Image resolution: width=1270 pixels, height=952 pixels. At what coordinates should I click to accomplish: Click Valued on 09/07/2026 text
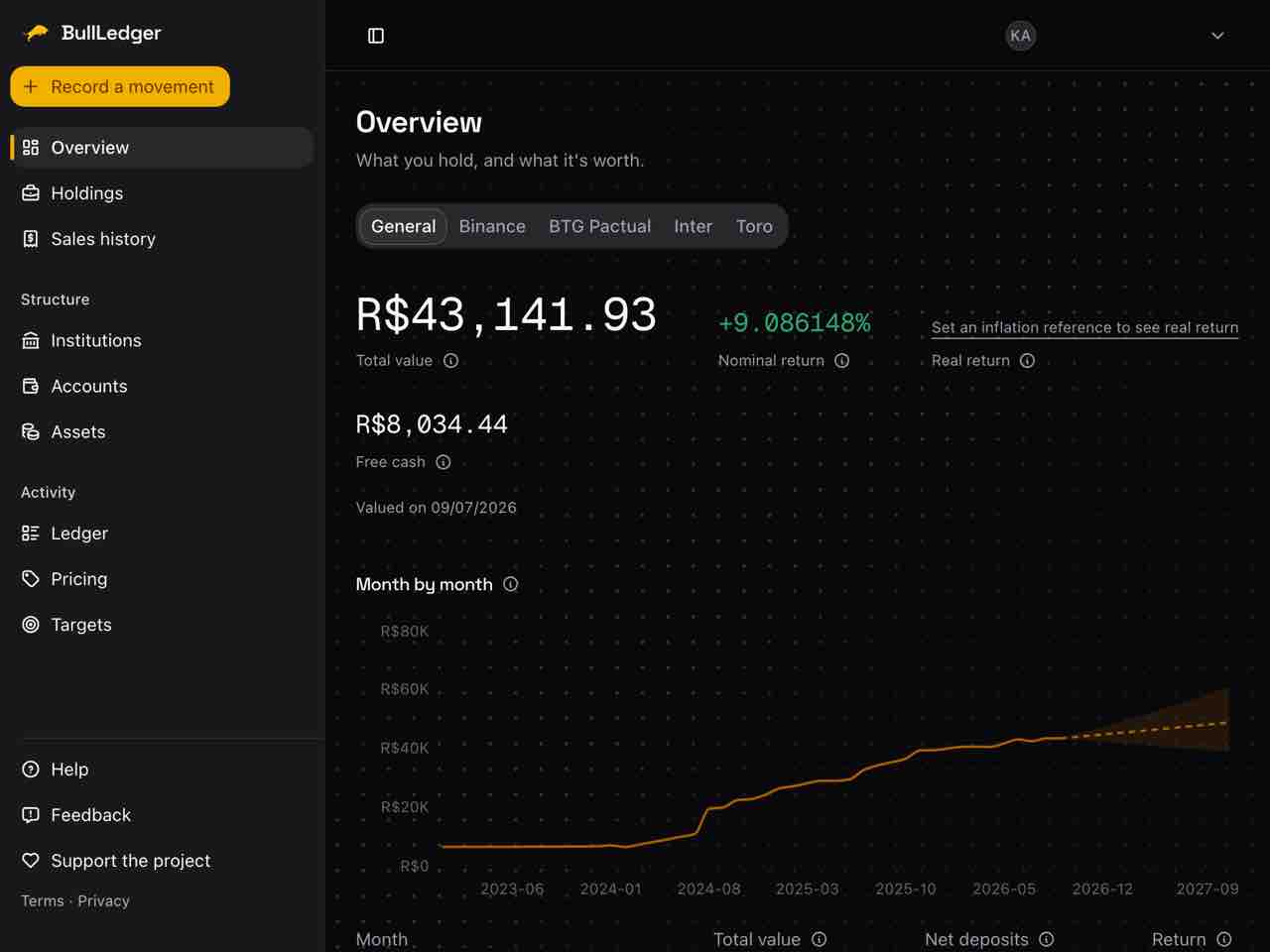pyautogui.click(x=437, y=508)
